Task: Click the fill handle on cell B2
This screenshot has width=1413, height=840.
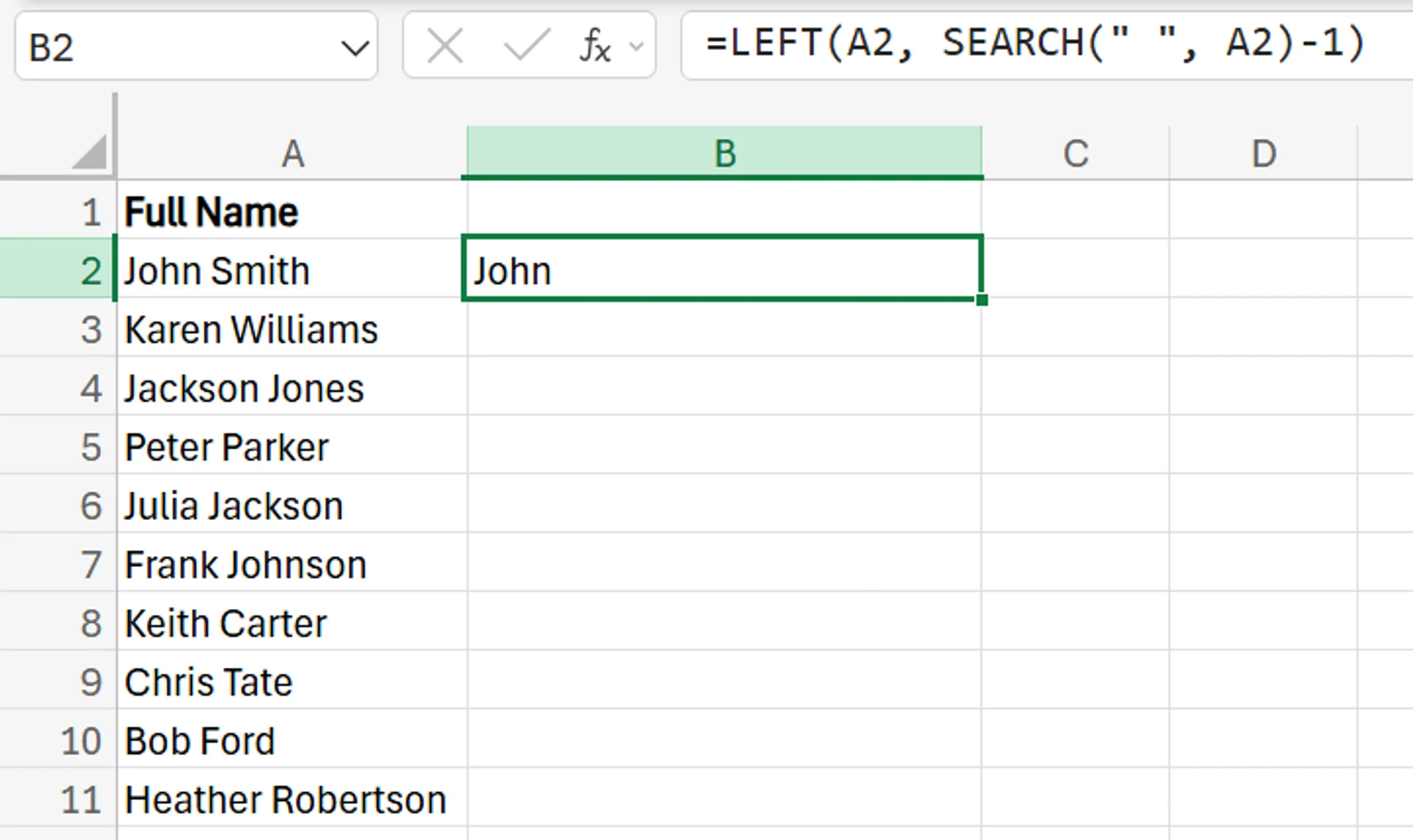Action: (x=982, y=299)
